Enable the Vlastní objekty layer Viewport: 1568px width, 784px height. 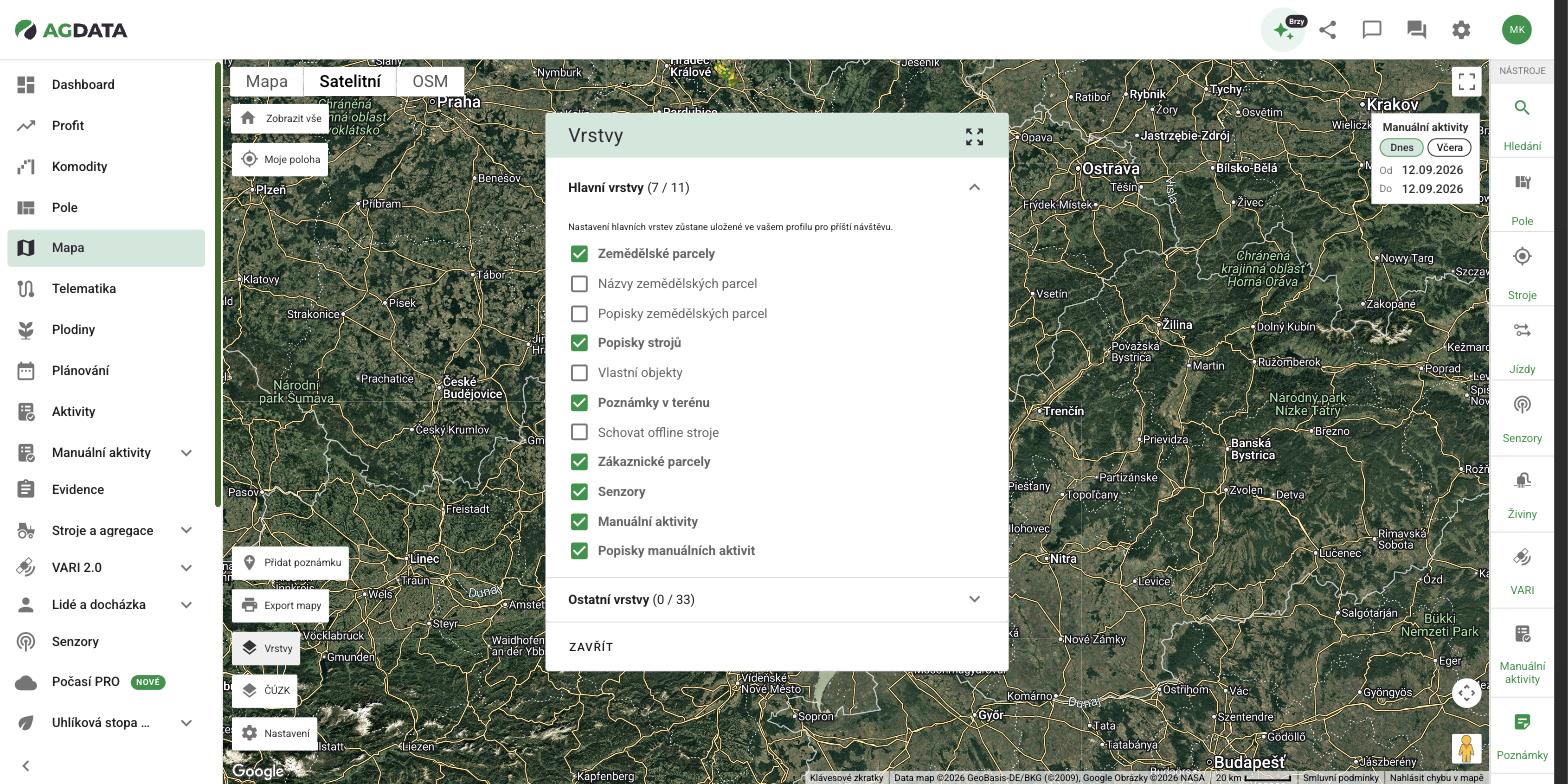coord(579,373)
